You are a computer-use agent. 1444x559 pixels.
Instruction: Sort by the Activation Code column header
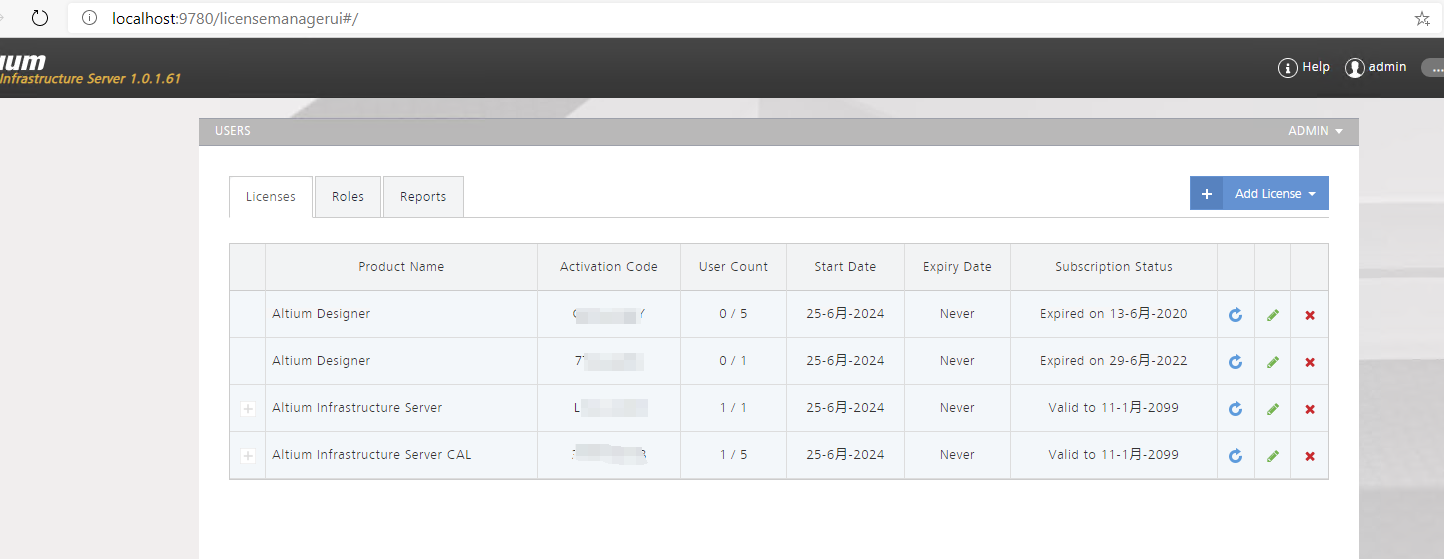pyautogui.click(x=609, y=267)
